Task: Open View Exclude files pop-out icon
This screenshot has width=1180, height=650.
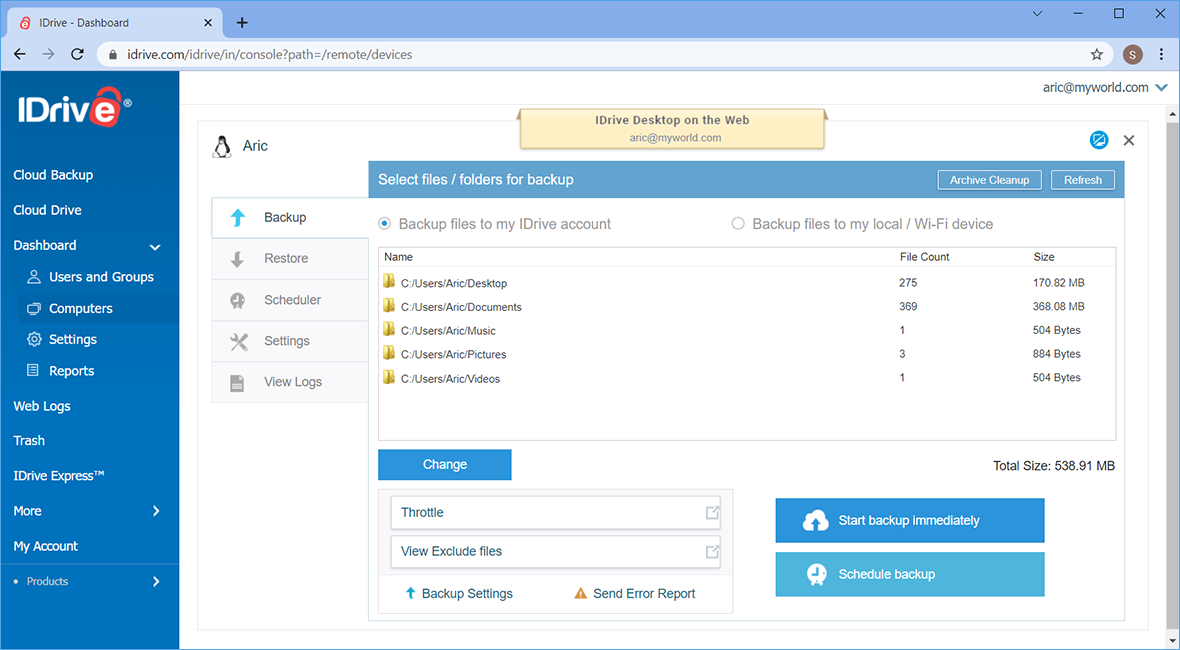Action: point(712,551)
